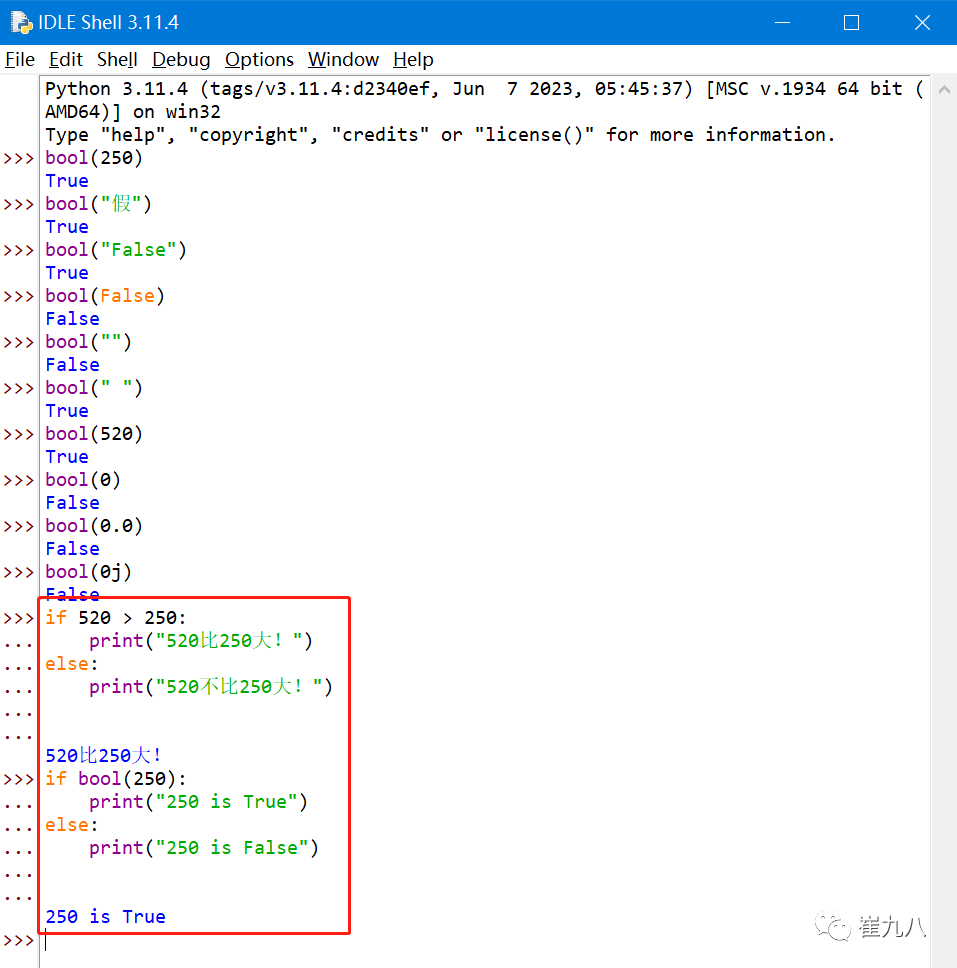Click the line bool(520)
Viewport: 957px width, 968px height.
(94, 434)
